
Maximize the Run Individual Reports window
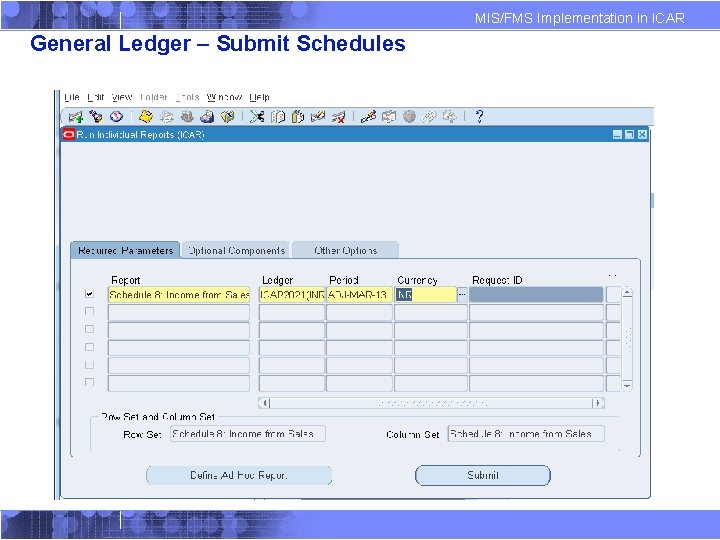pyautogui.click(x=630, y=135)
